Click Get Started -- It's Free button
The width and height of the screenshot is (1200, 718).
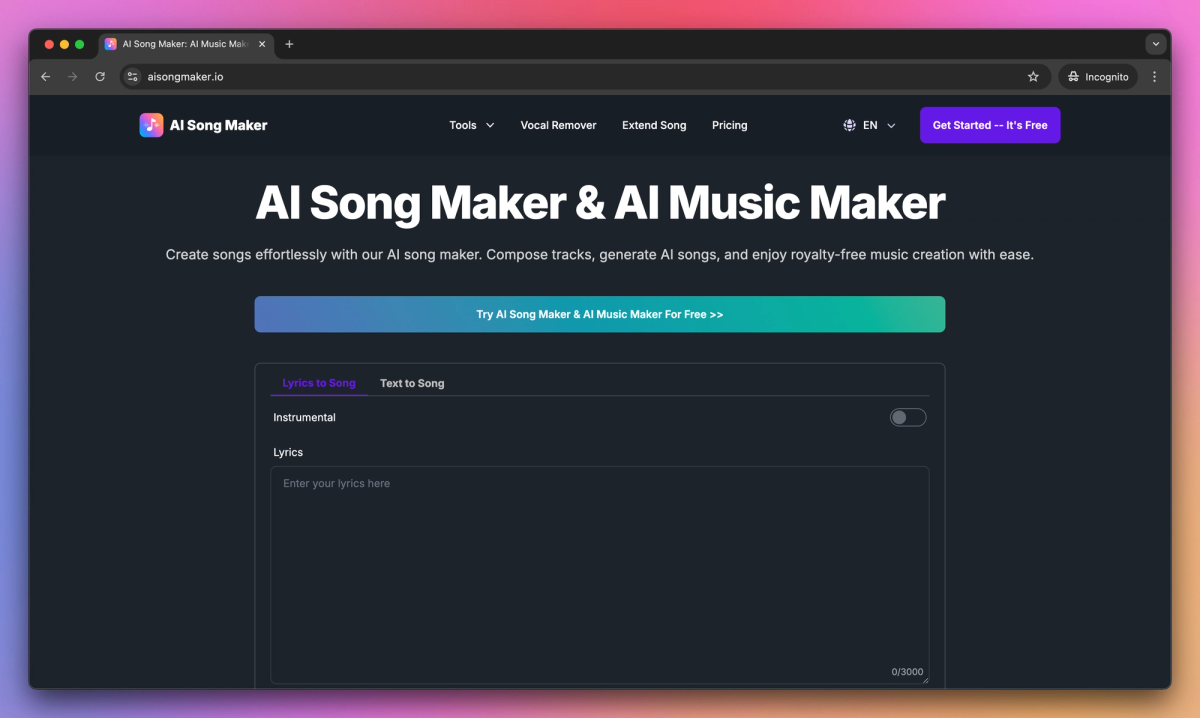(x=990, y=125)
